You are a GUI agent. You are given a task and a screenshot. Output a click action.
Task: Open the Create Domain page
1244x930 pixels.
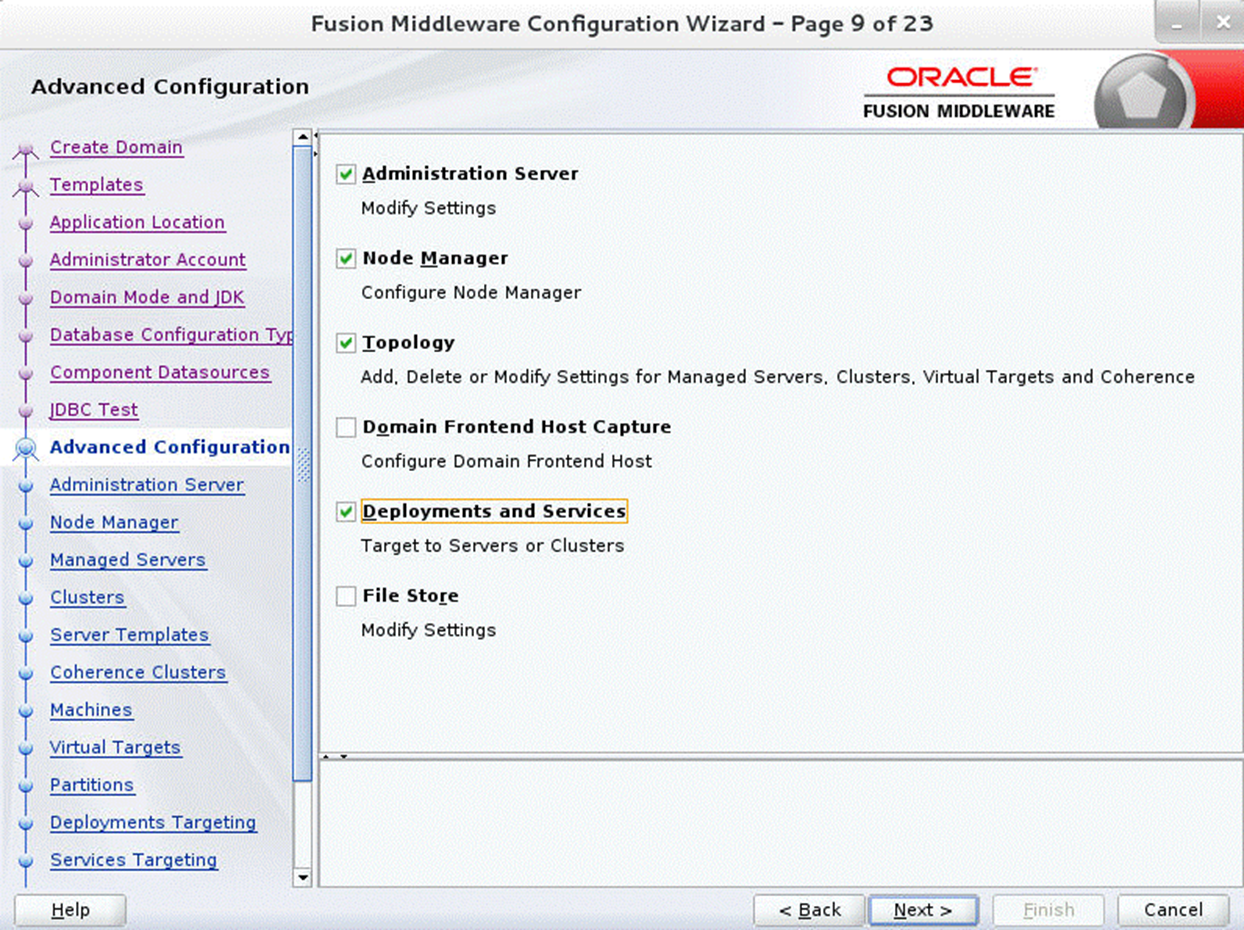click(116, 147)
